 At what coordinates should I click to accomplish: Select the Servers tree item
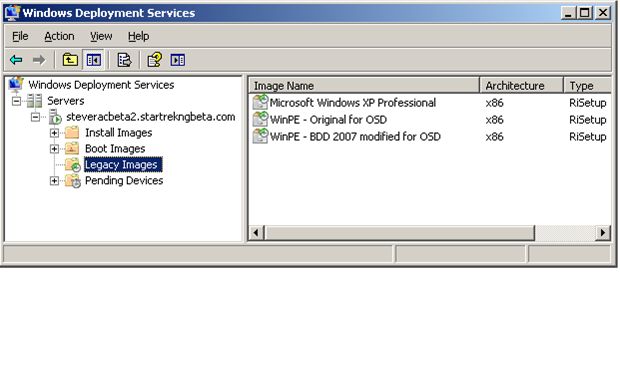tap(66, 101)
